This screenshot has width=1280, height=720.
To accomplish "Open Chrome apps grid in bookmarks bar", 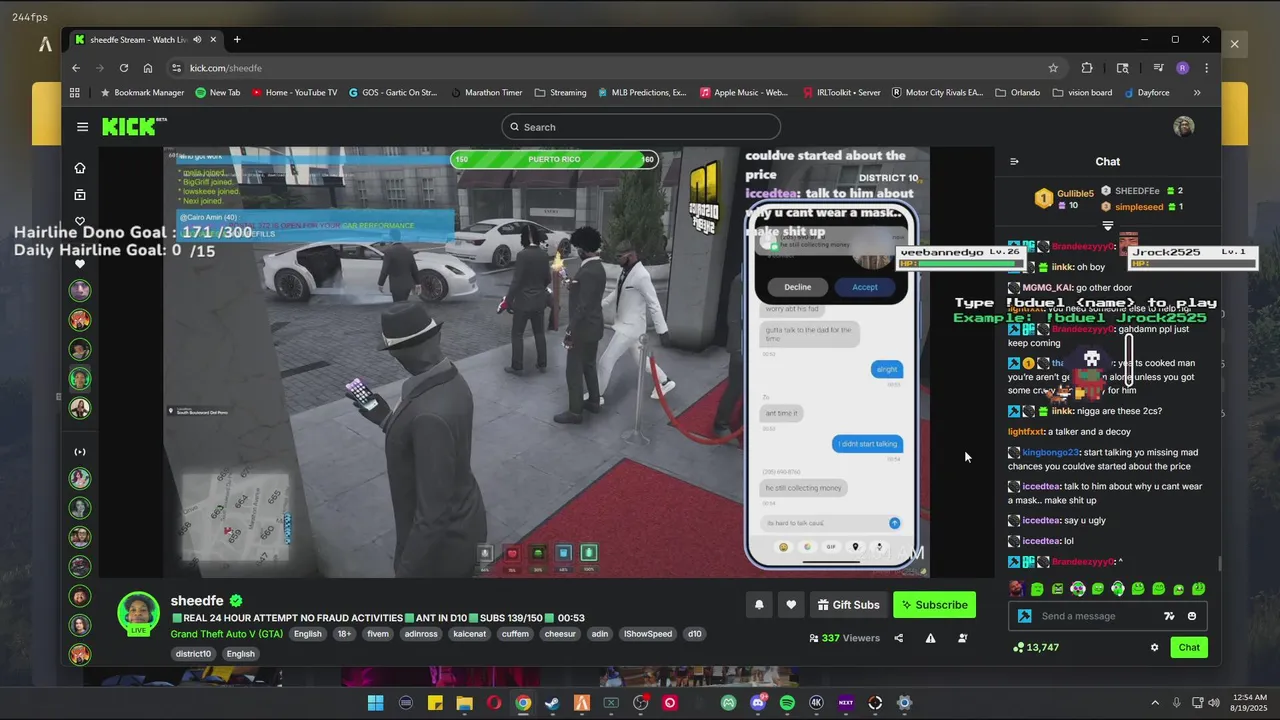I will click(x=75, y=93).
